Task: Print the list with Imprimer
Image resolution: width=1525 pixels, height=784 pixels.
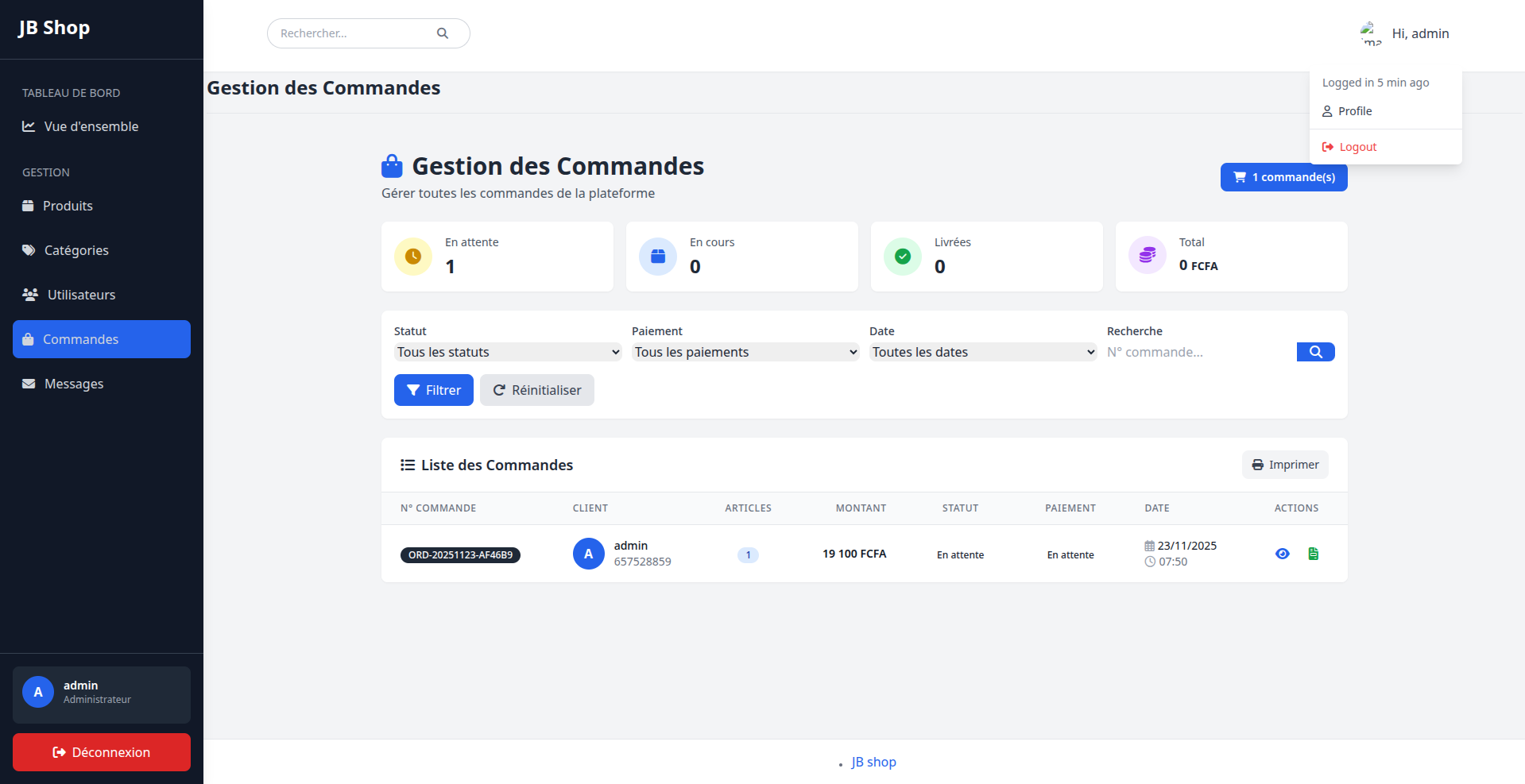Action: click(1284, 465)
